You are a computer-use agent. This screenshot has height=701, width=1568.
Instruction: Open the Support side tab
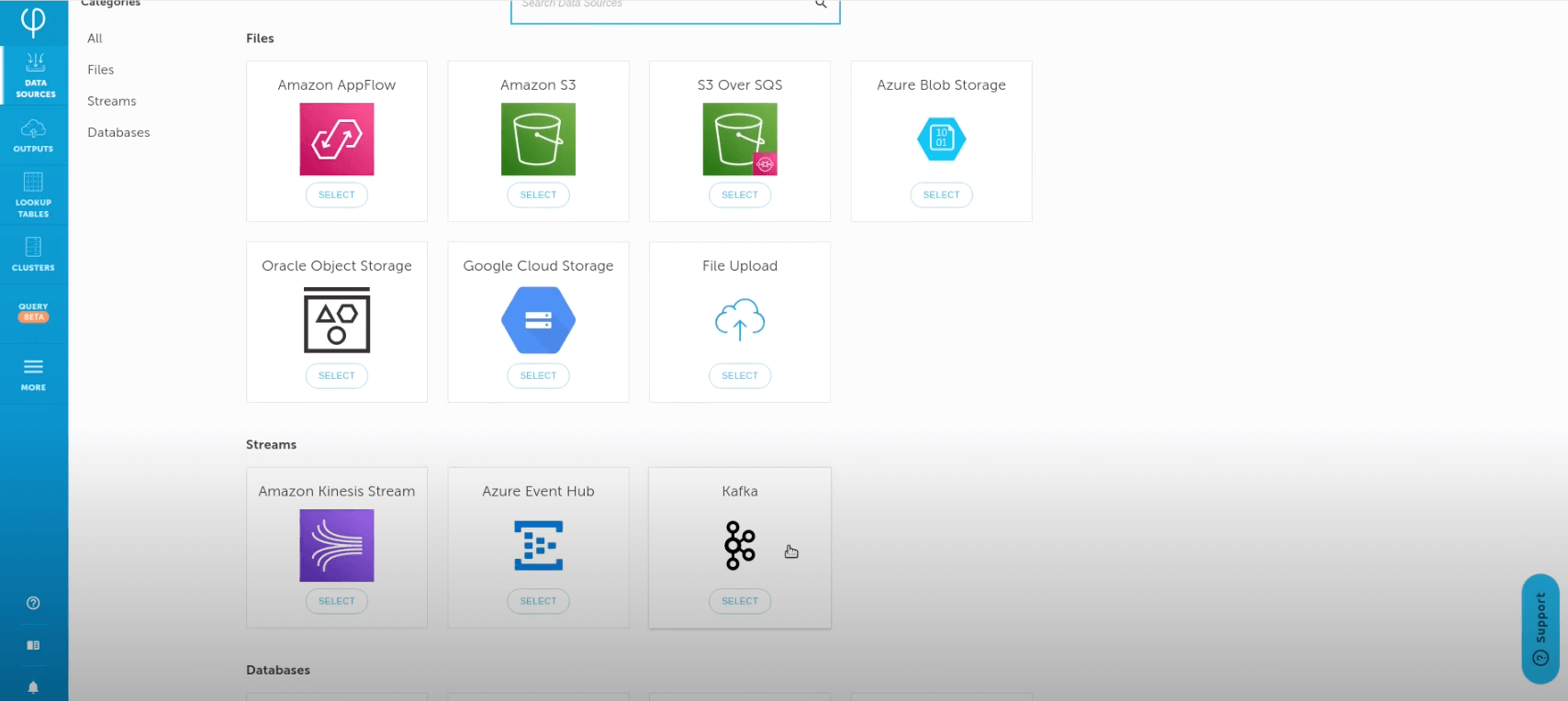pos(1540,629)
